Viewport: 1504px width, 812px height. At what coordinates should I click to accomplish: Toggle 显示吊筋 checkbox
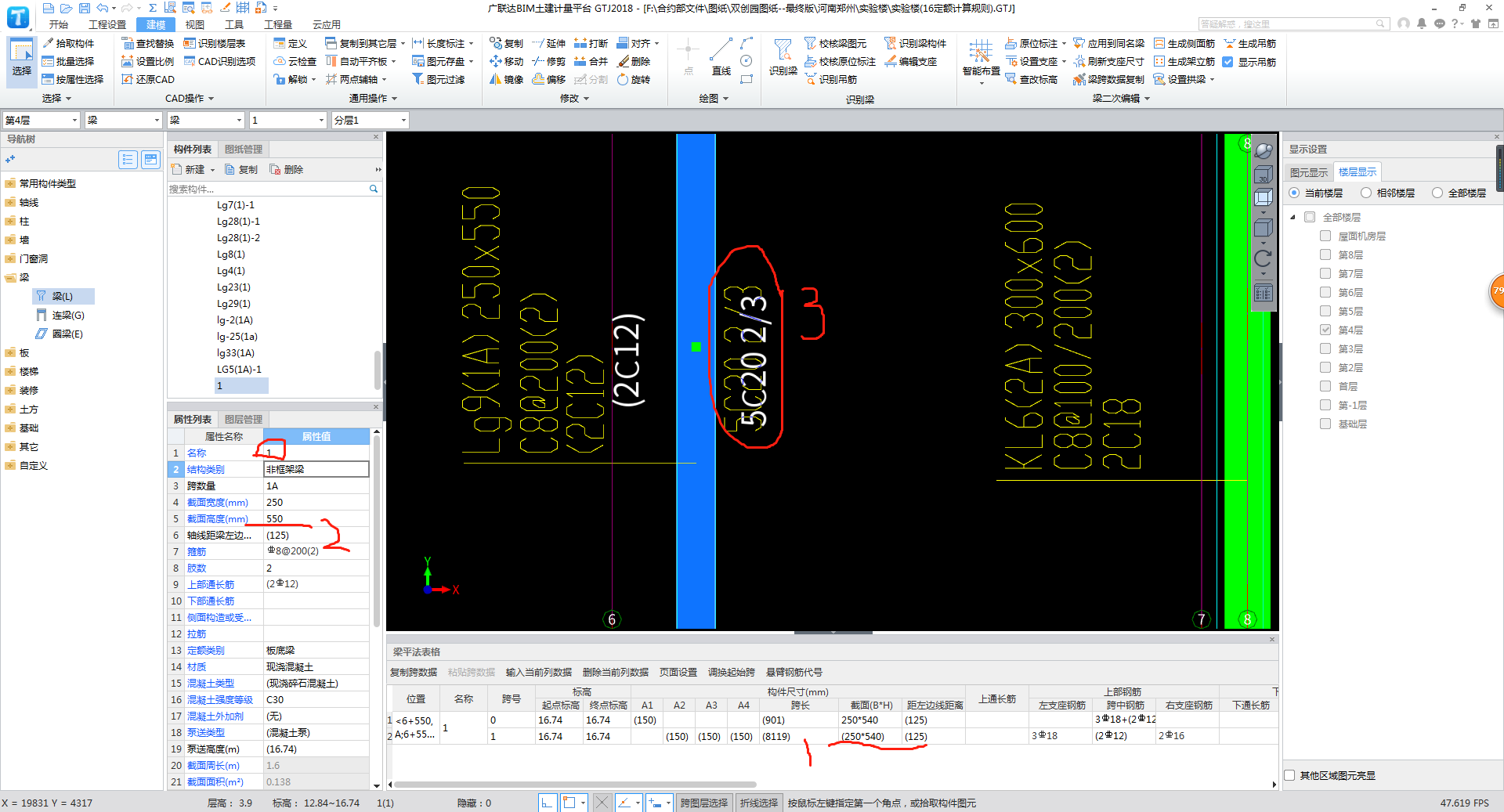tap(1228, 62)
